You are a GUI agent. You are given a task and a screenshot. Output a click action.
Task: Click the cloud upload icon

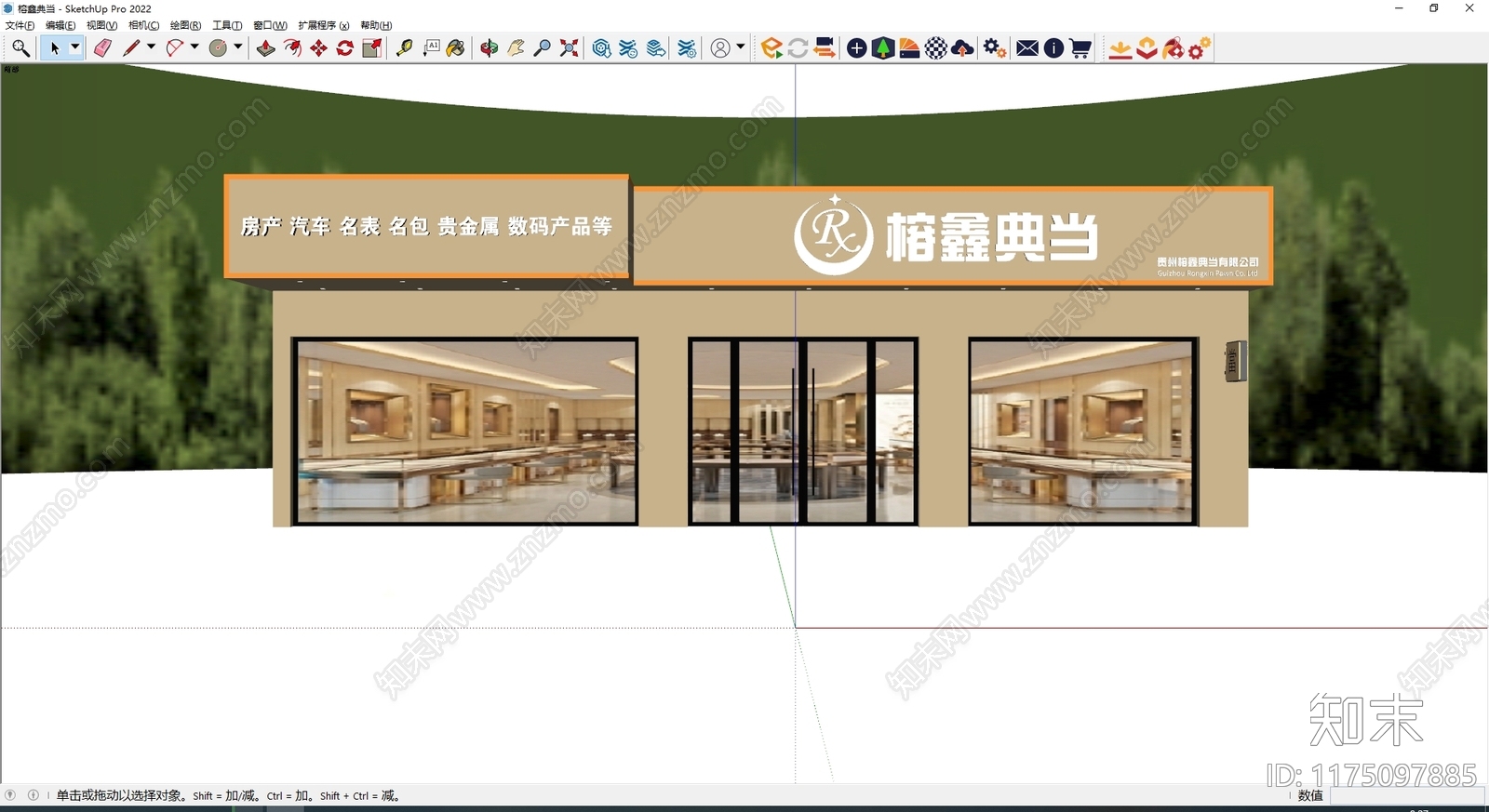coord(963,48)
